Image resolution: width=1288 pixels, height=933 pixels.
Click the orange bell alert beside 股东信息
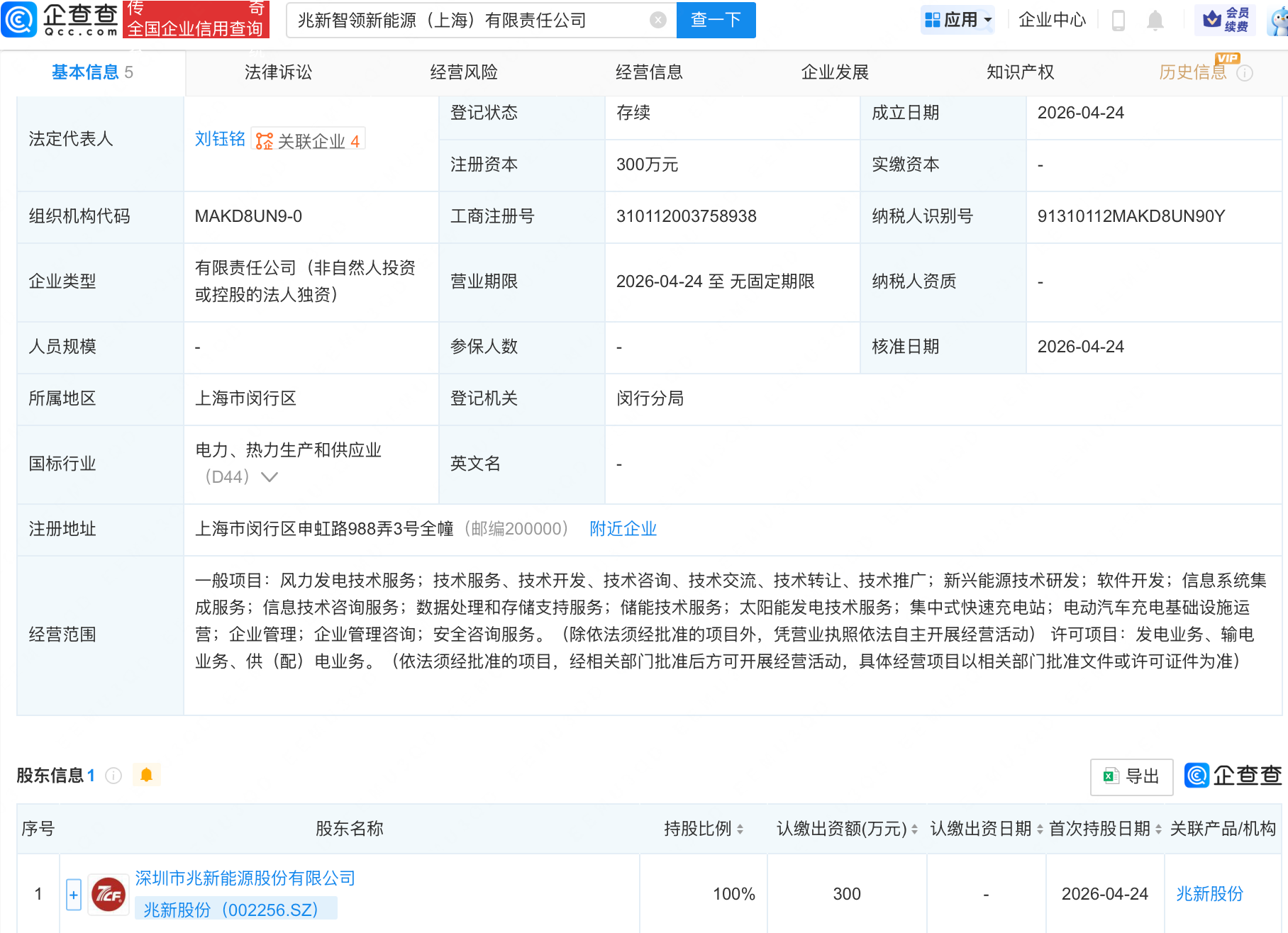(147, 775)
